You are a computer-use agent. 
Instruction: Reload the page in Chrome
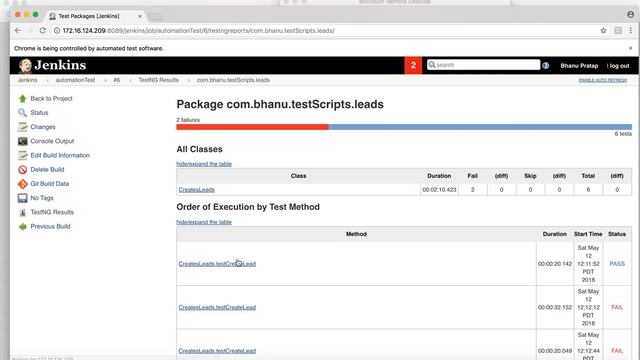click(x=42, y=31)
